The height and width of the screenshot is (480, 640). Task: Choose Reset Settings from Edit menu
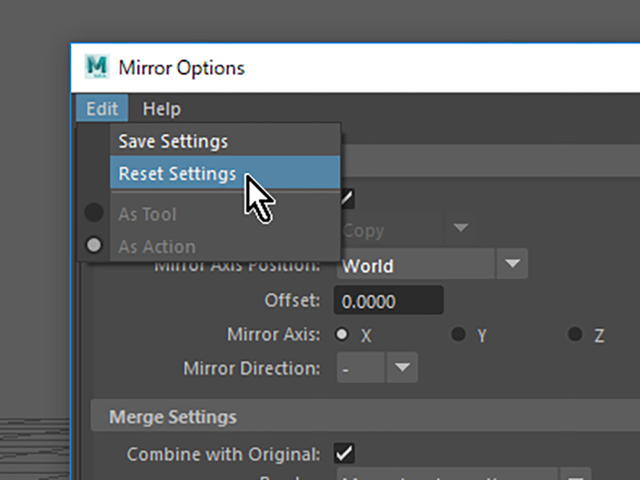tap(225, 172)
